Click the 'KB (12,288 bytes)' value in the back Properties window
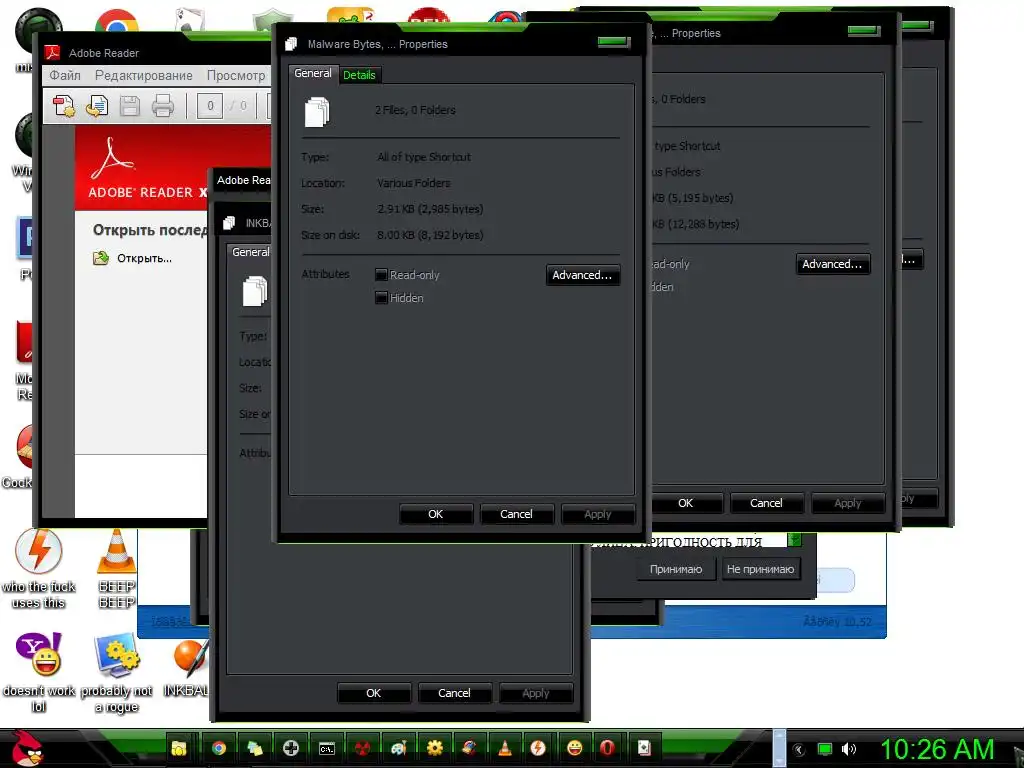The height and width of the screenshot is (768, 1024). click(696, 224)
